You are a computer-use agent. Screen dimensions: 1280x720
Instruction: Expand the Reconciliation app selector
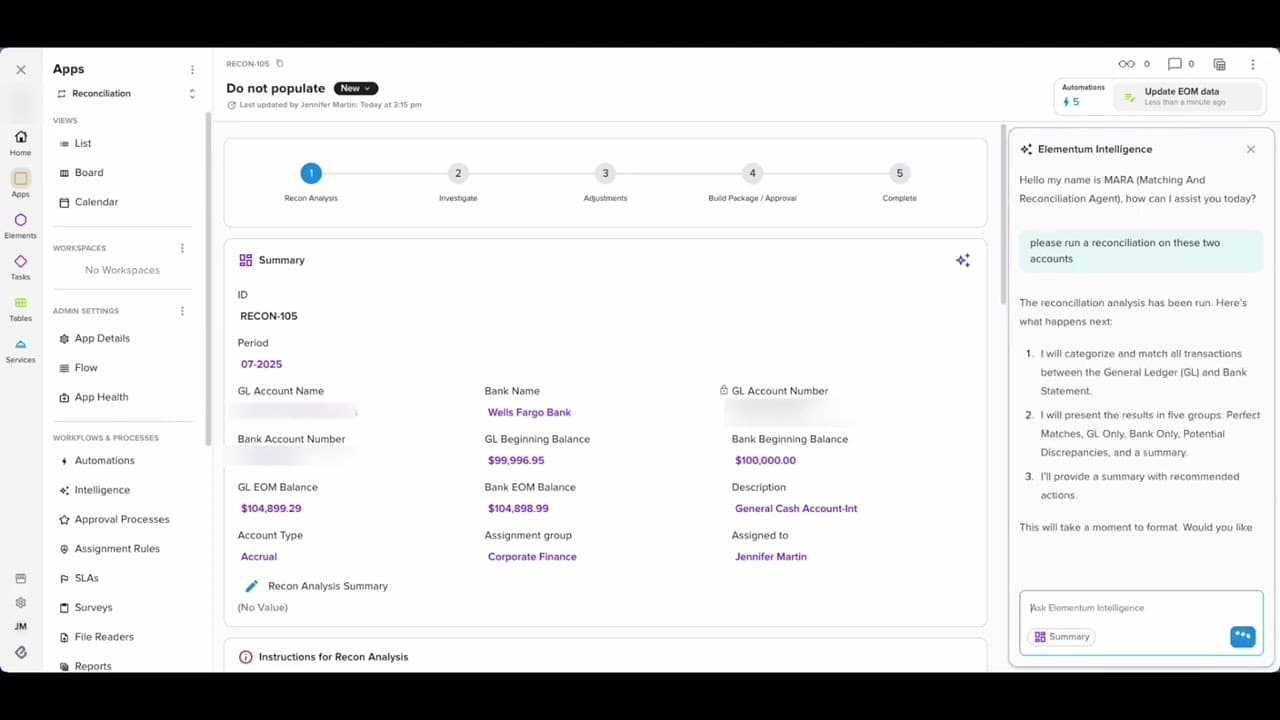[191, 93]
